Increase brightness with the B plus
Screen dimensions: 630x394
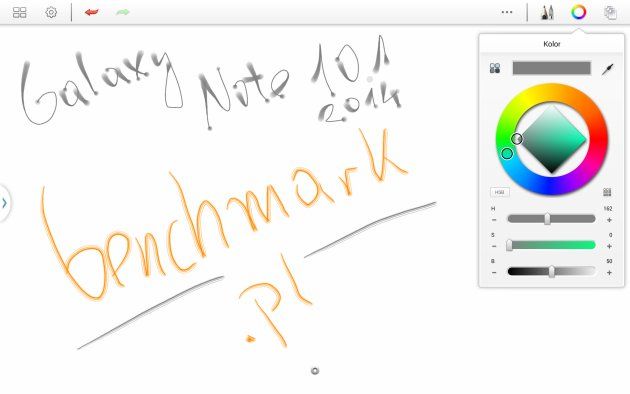coord(609,272)
